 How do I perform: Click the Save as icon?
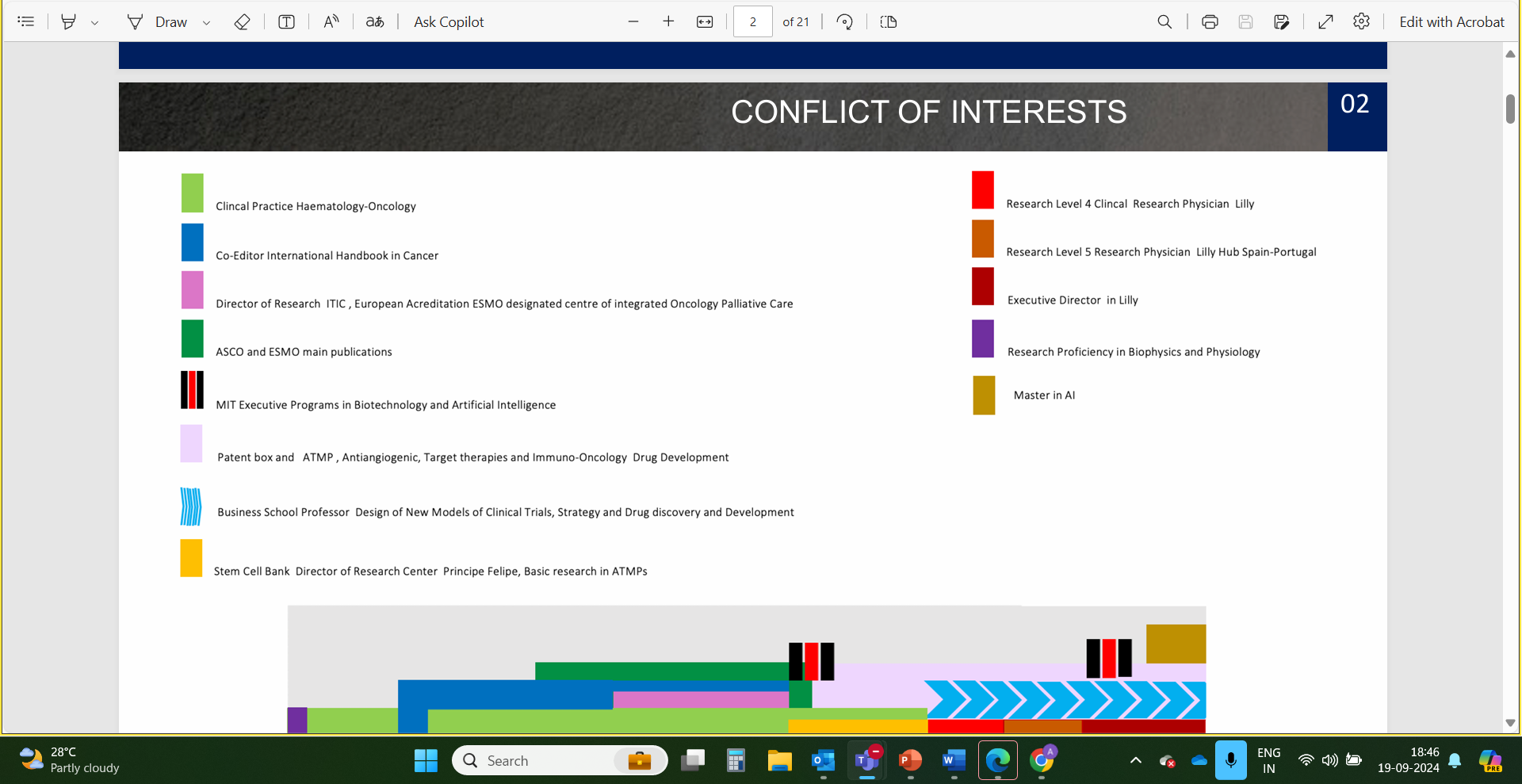[x=1282, y=21]
